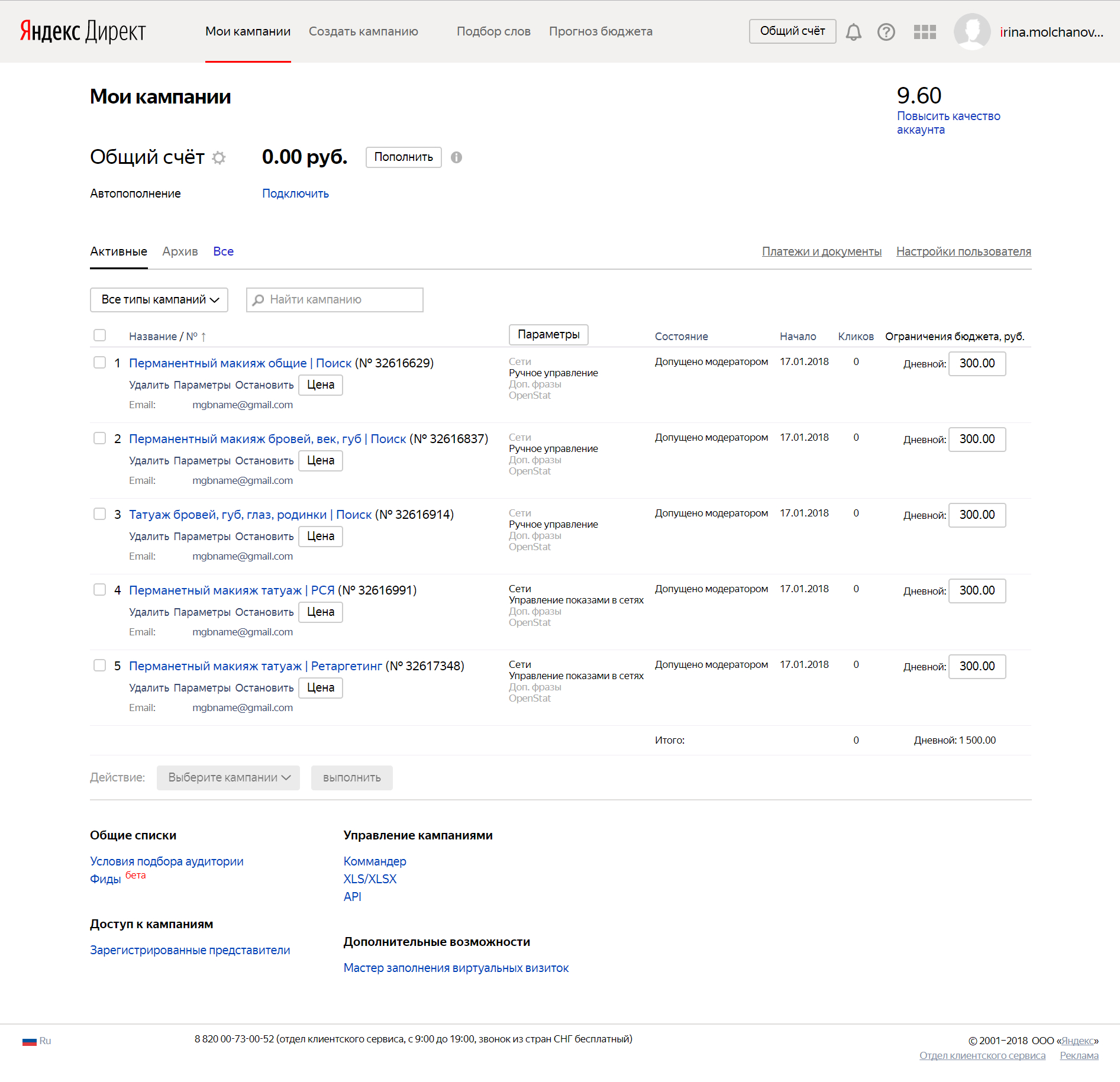The width and height of the screenshot is (1120, 1082).
Task: Click the info icon next to Пополнить
Action: (456, 157)
